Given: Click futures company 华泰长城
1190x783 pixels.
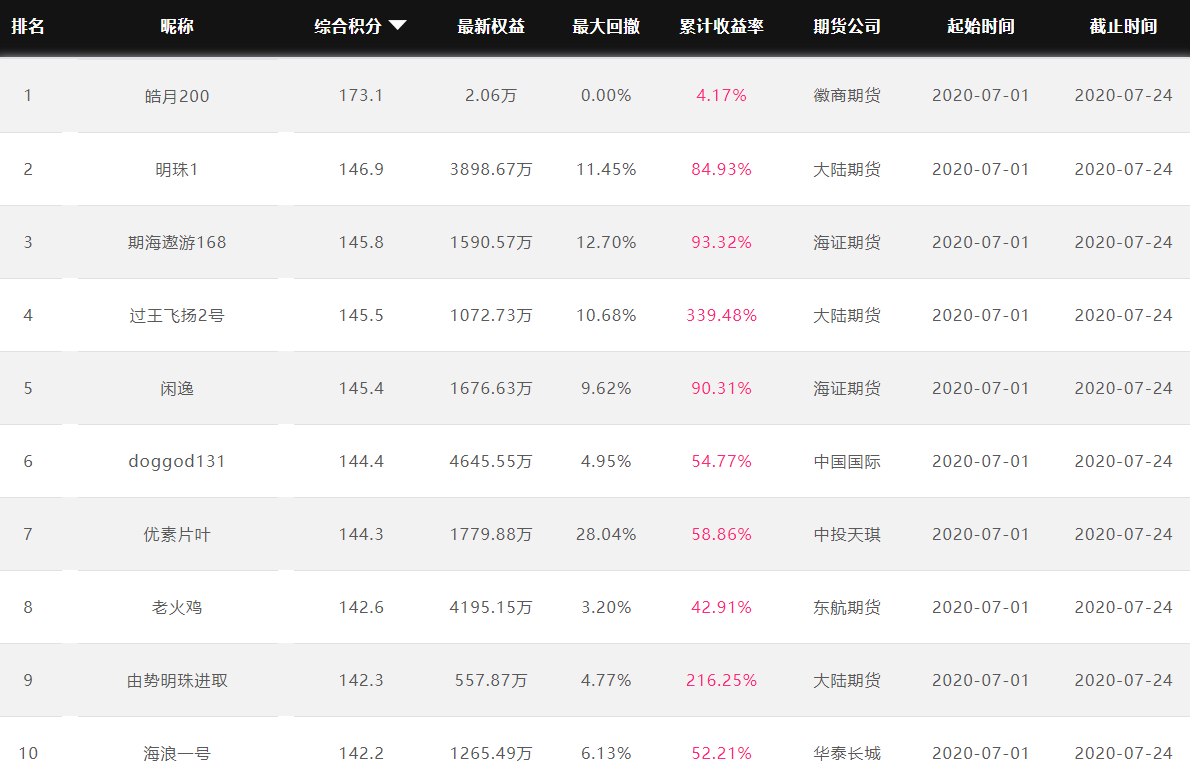Looking at the screenshot, I should tap(847, 753).
